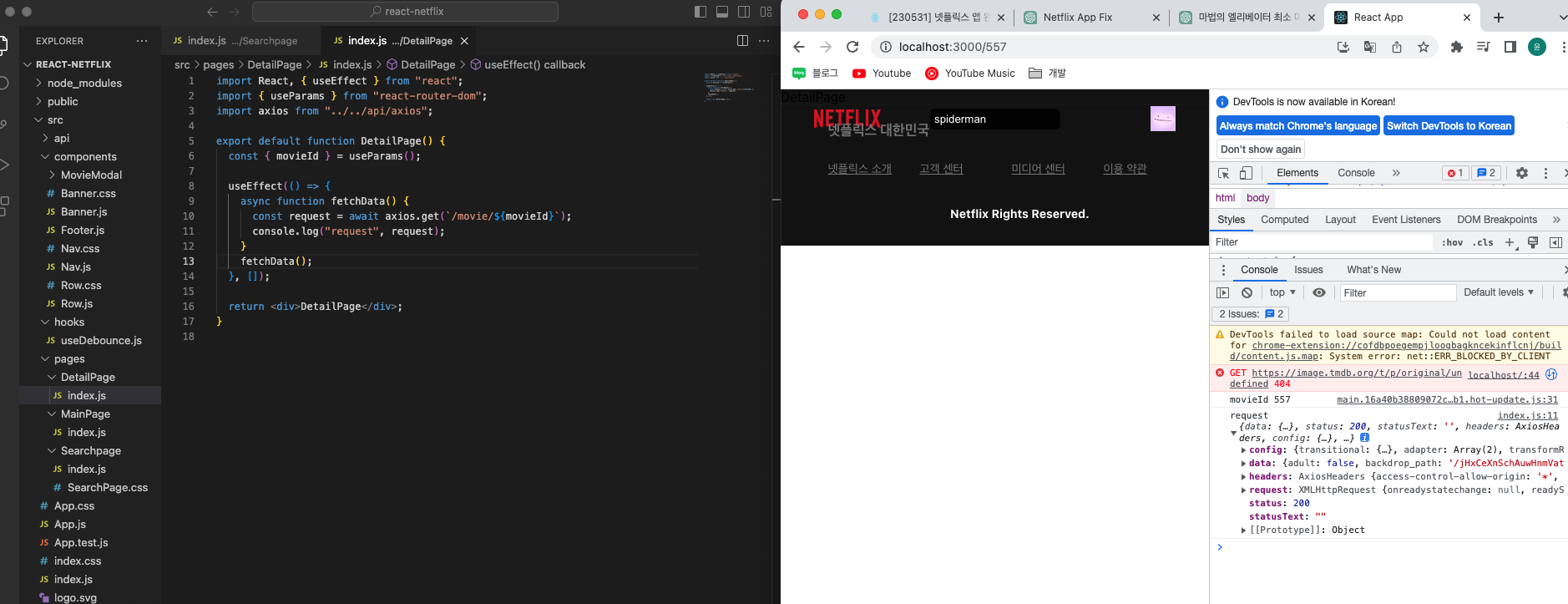Click translate page icon in address bar

tap(1370, 47)
